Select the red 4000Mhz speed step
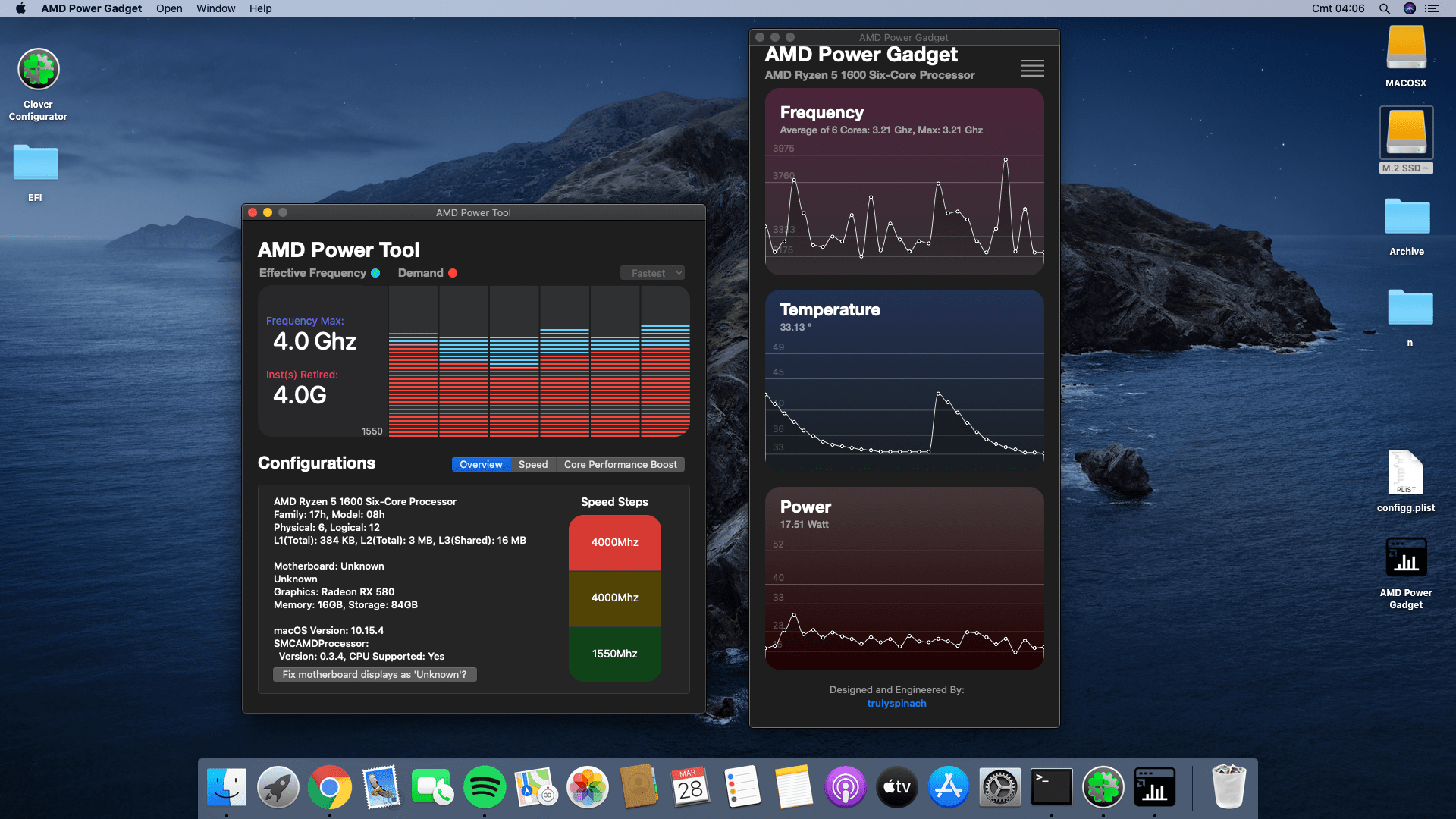 pyautogui.click(x=614, y=542)
